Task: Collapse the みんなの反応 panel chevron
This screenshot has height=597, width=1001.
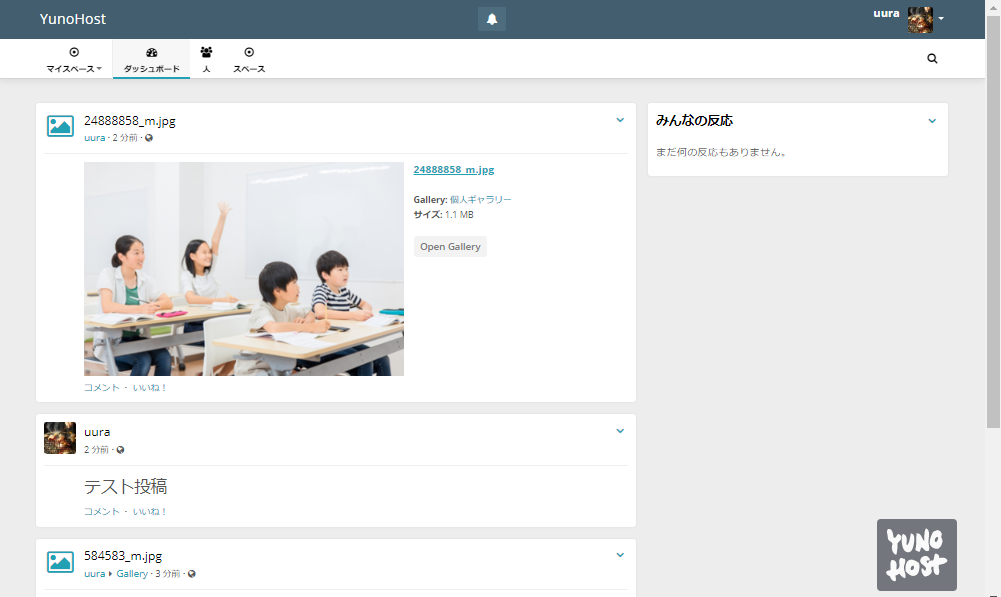Action: click(932, 121)
